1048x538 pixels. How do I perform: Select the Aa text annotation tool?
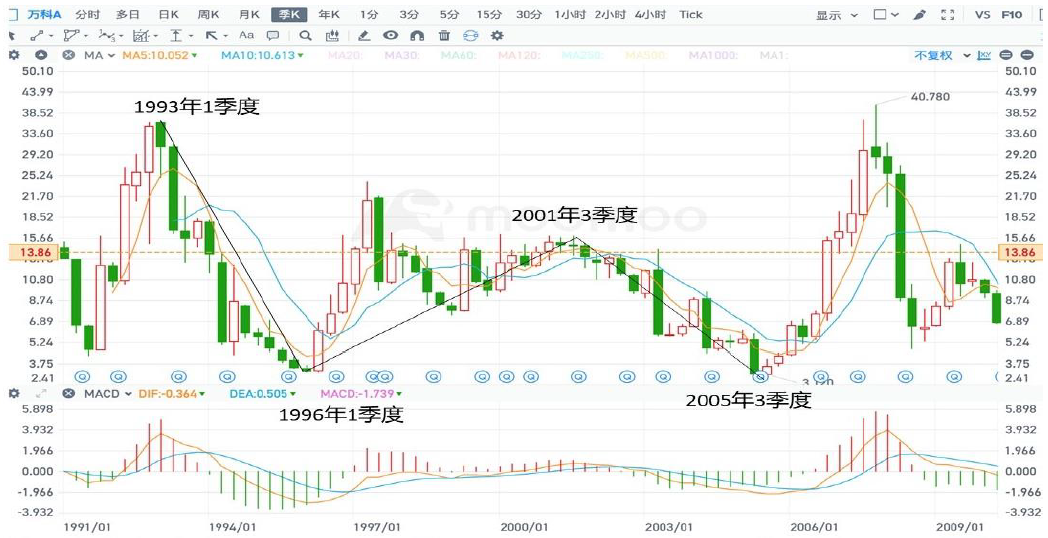click(246, 35)
